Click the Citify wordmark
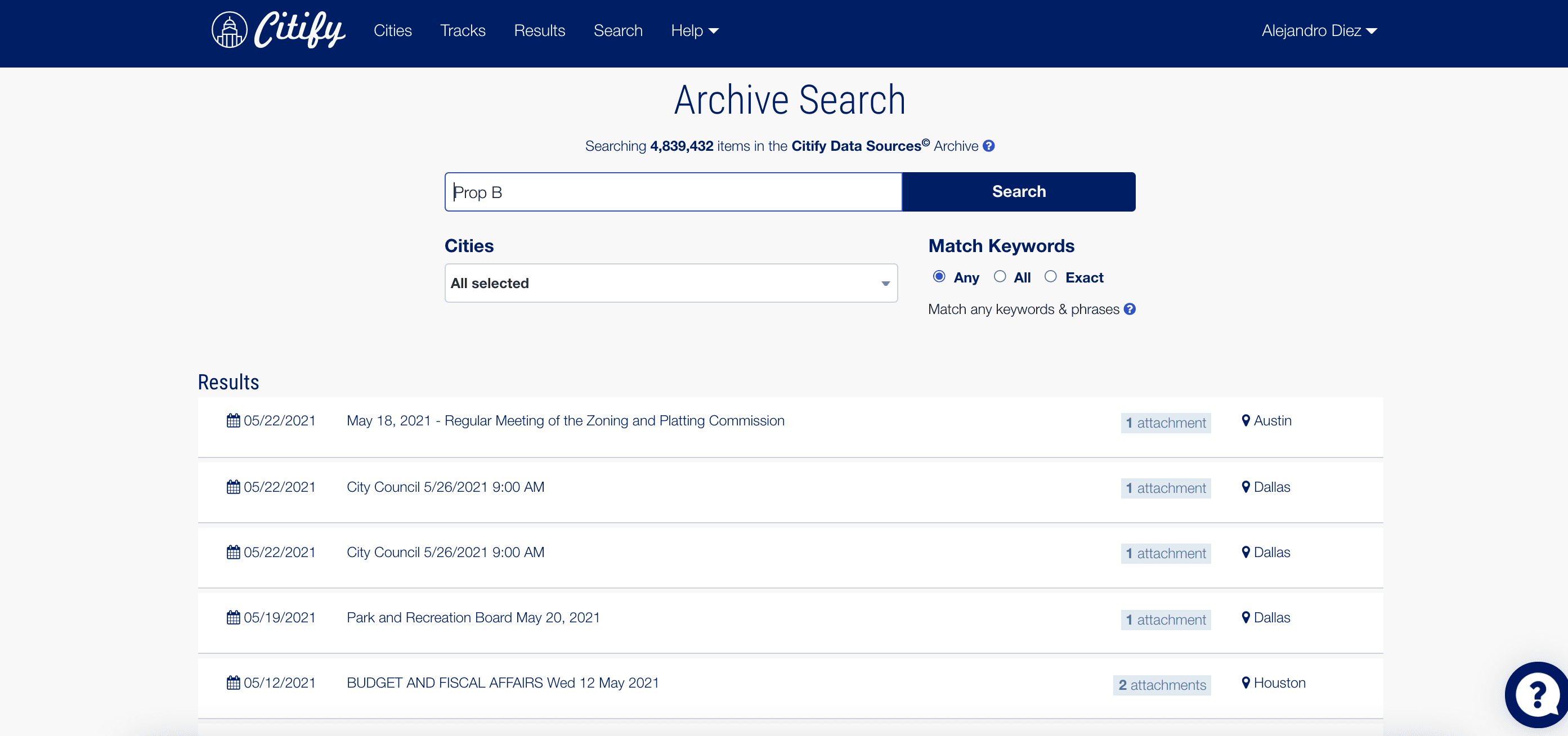Screen dimensions: 1568x736 click(x=299, y=29)
